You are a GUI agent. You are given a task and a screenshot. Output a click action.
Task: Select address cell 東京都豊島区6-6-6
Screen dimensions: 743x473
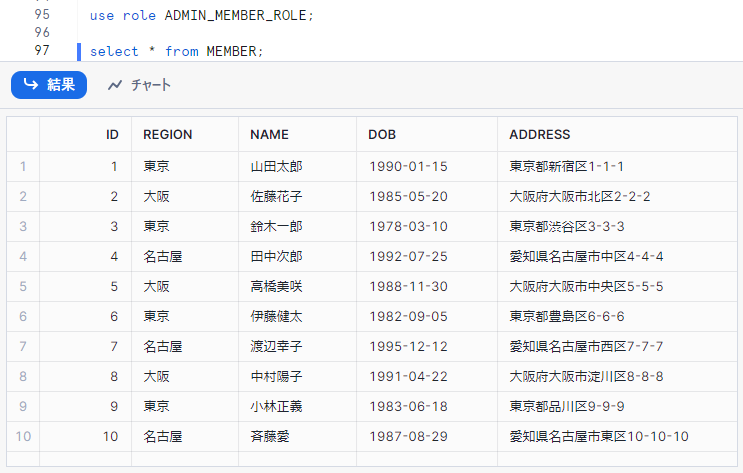pos(617,316)
